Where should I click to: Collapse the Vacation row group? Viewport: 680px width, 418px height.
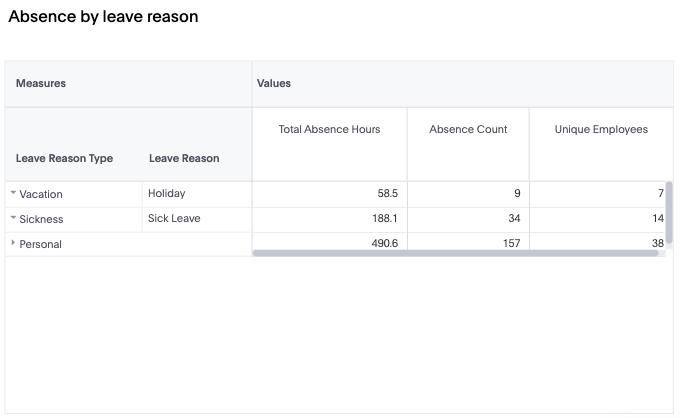coord(13,194)
